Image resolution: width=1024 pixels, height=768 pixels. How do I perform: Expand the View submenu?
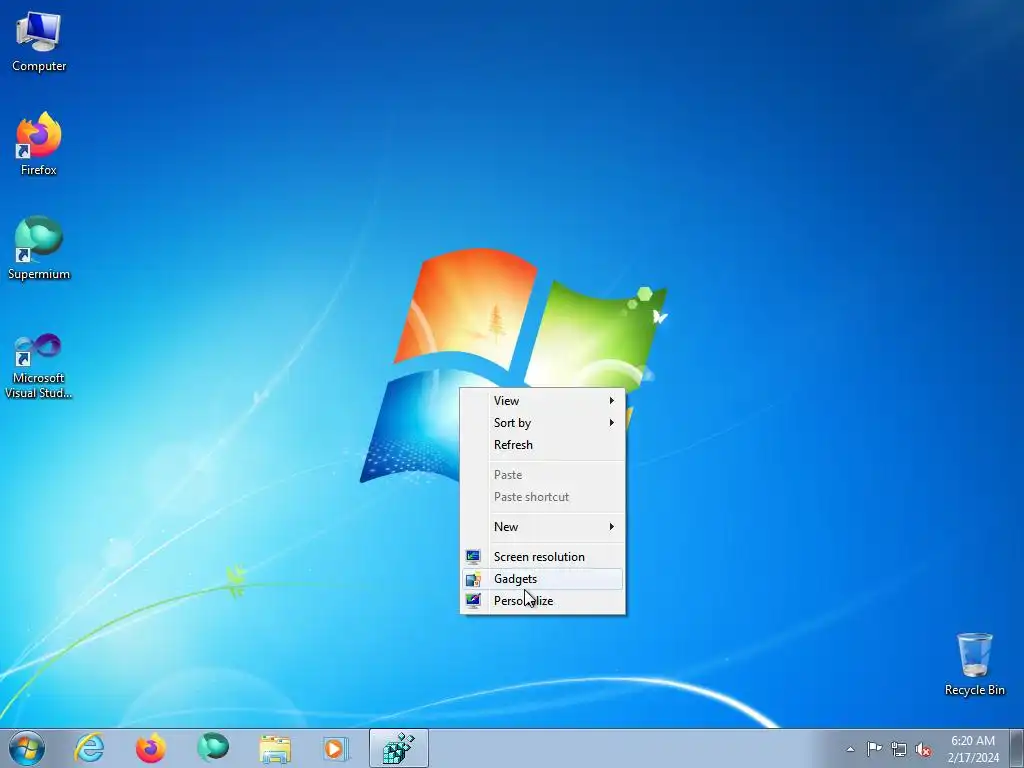click(543, 400)
